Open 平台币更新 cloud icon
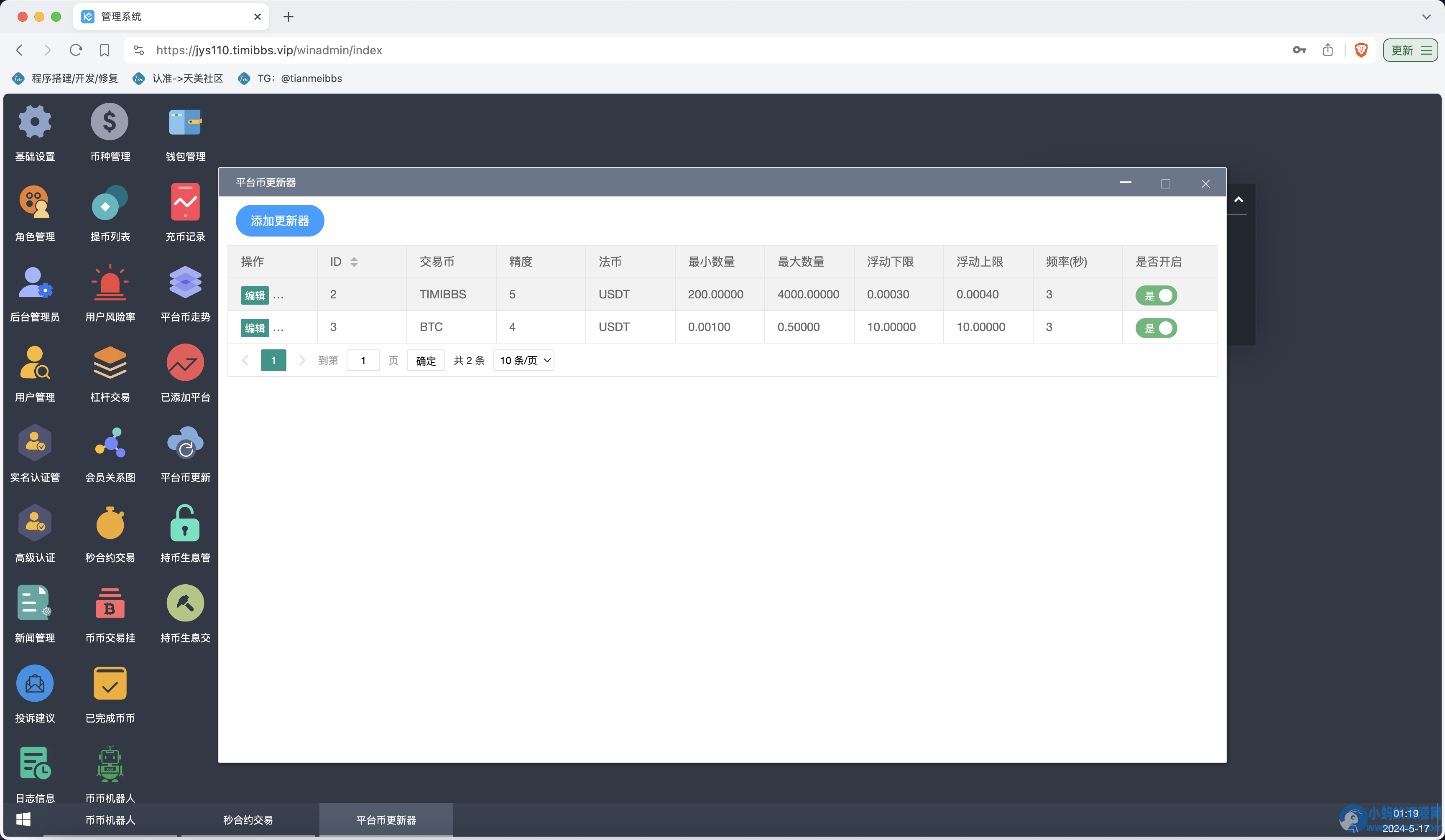 [x=185, y=442]
